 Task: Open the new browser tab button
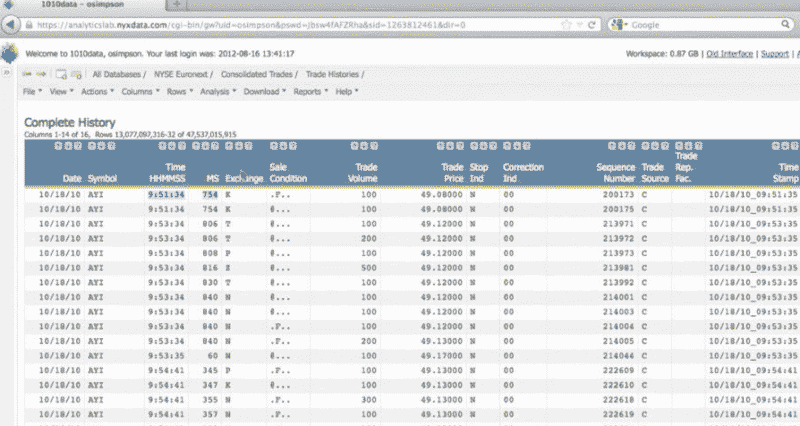pos(177,5)
